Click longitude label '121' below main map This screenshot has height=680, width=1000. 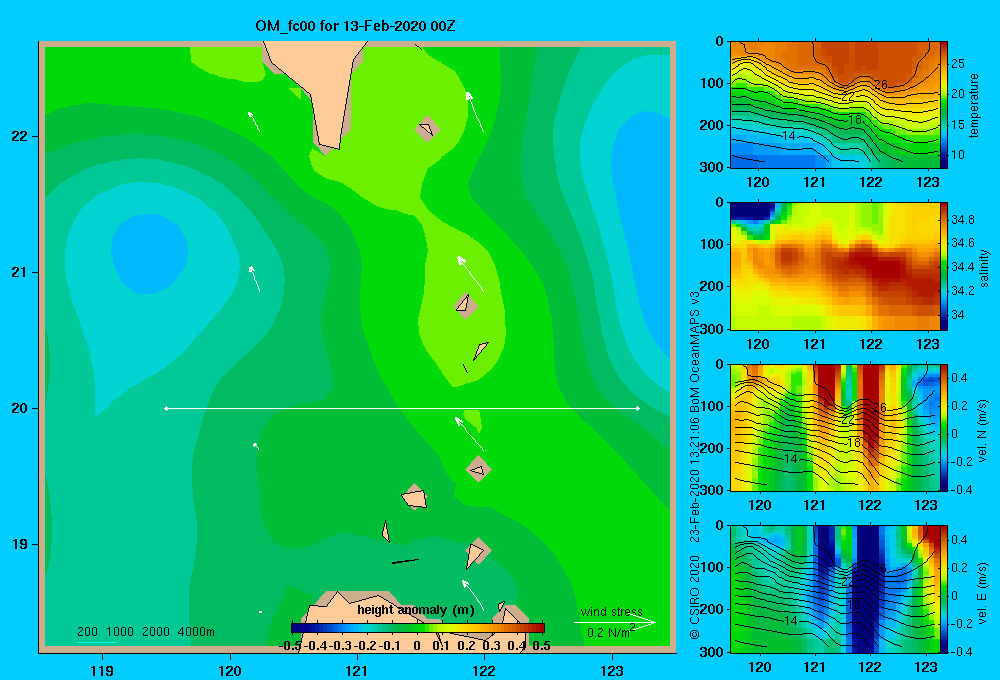357,670
